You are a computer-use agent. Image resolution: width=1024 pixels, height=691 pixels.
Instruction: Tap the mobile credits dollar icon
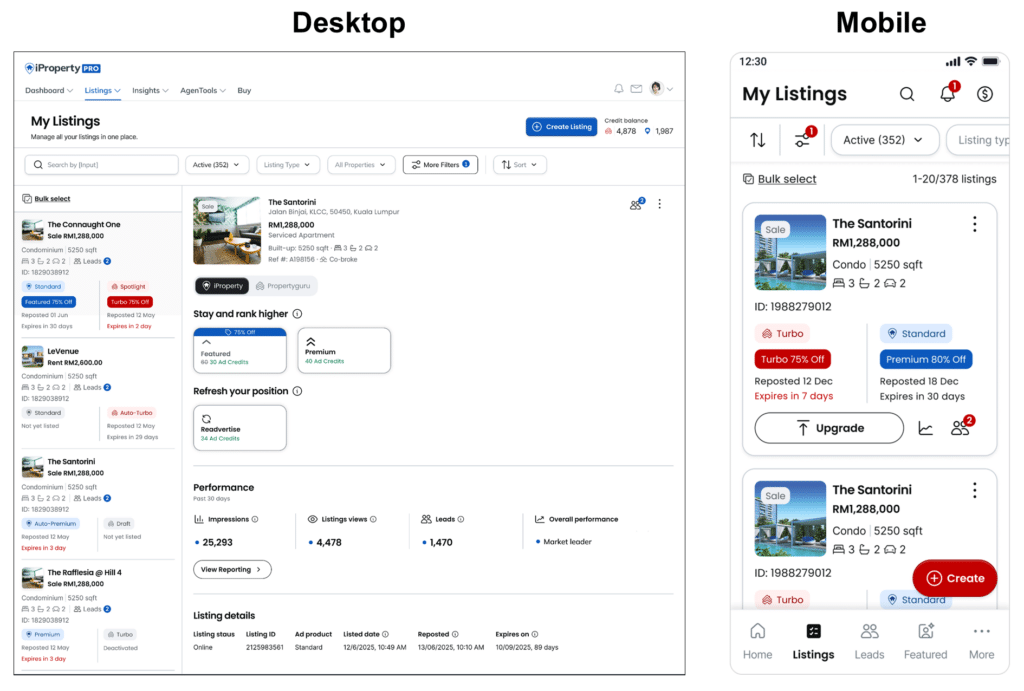(x=984, y=94)
